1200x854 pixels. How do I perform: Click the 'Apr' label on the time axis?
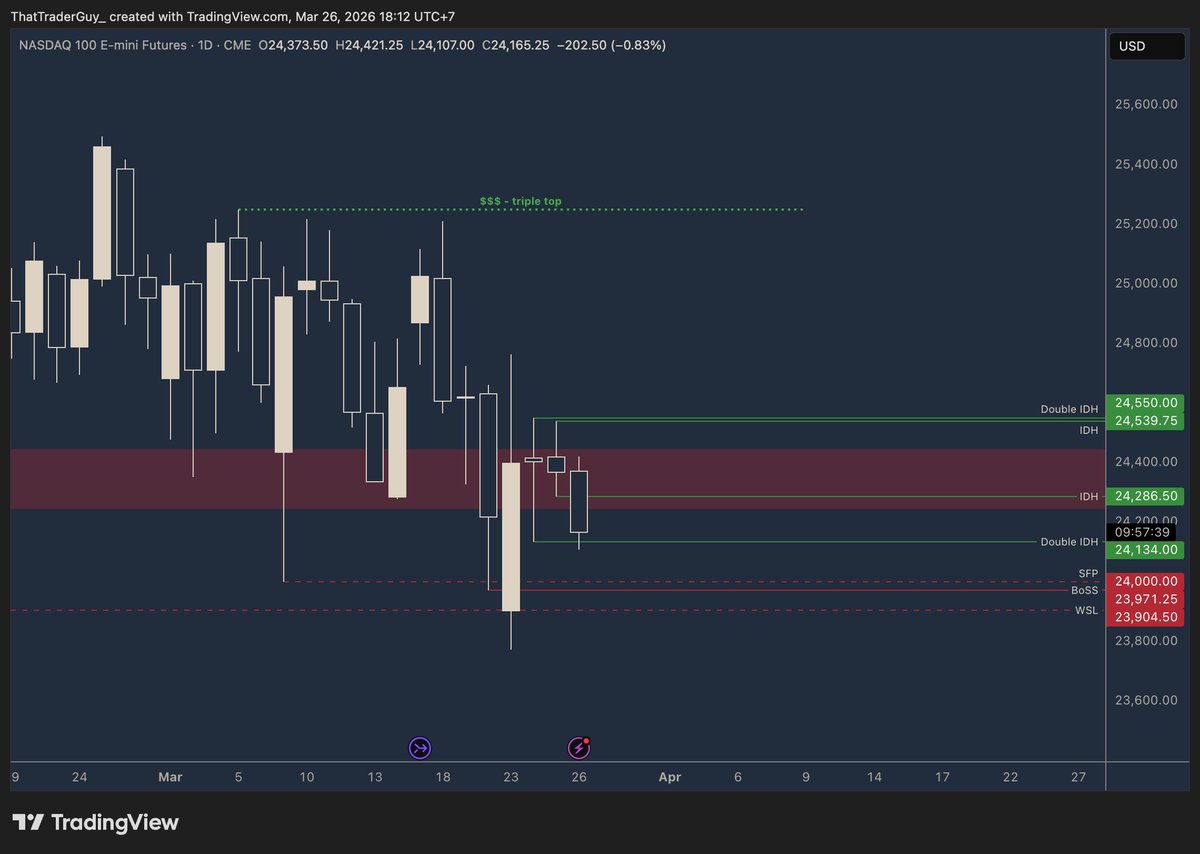coord(669,776)
